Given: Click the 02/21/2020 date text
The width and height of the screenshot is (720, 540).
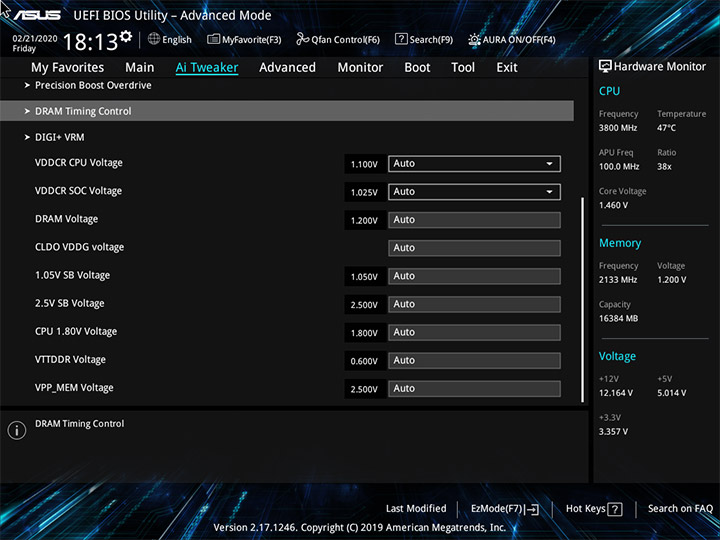Looking at the screenshot, I should (35, 39).
